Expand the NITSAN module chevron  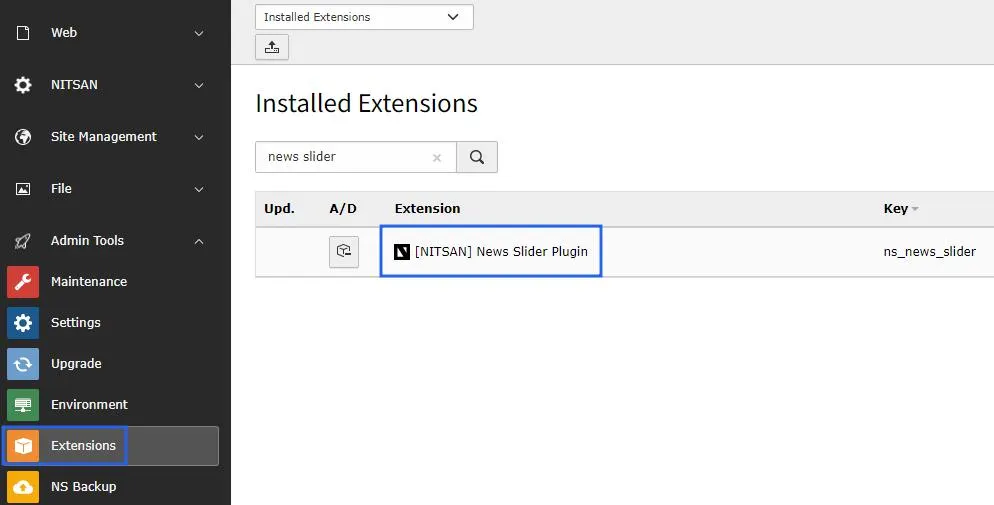click(x=199, y=86)
